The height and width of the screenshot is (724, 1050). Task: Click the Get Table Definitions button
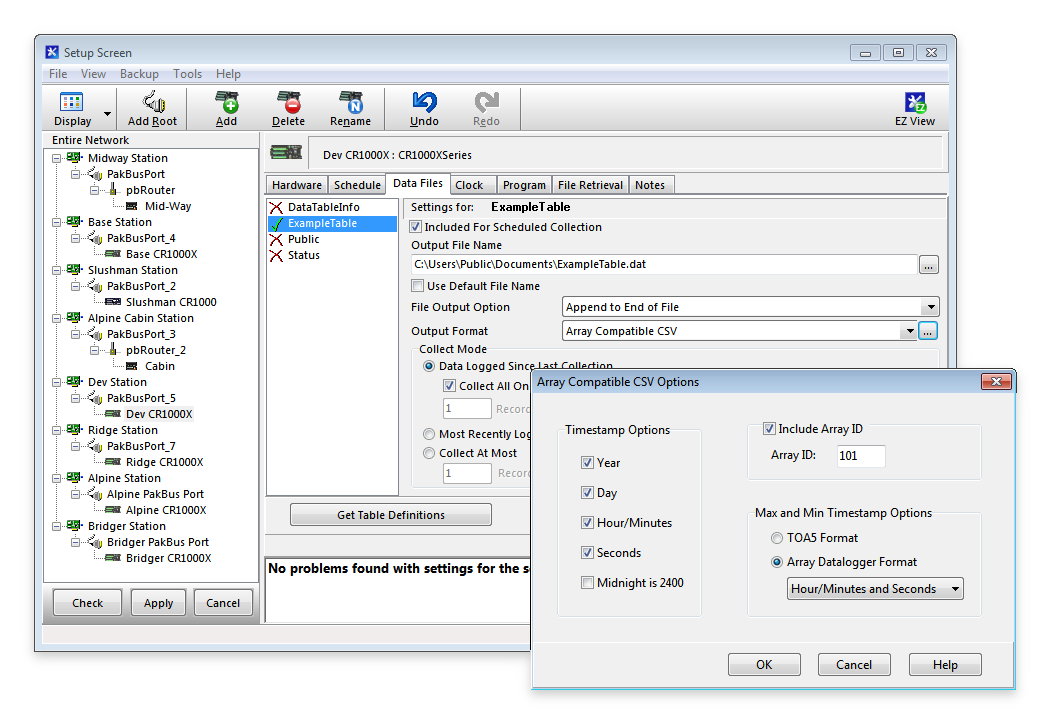(390, 515)
